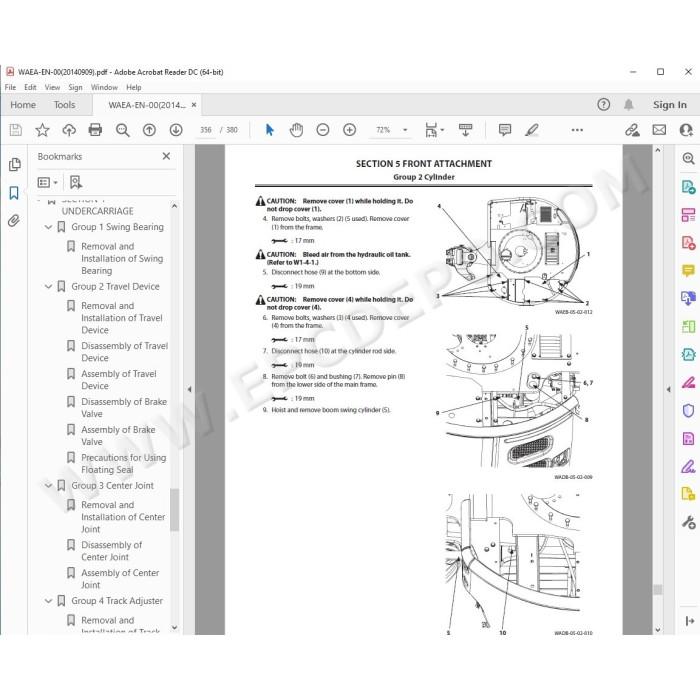Open Protect shield tool in right pane

point(688,410)
